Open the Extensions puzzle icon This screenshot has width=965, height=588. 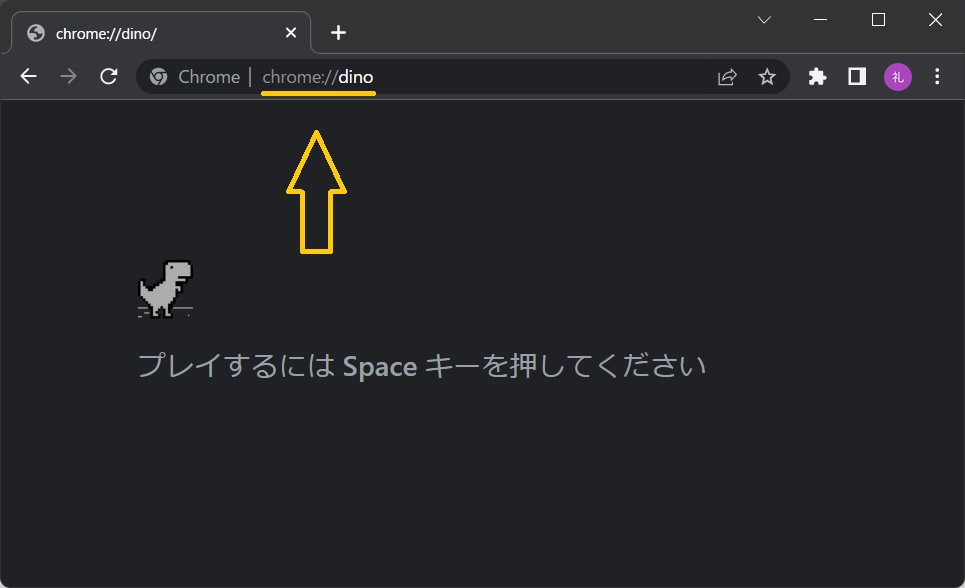tap(817, 77)
